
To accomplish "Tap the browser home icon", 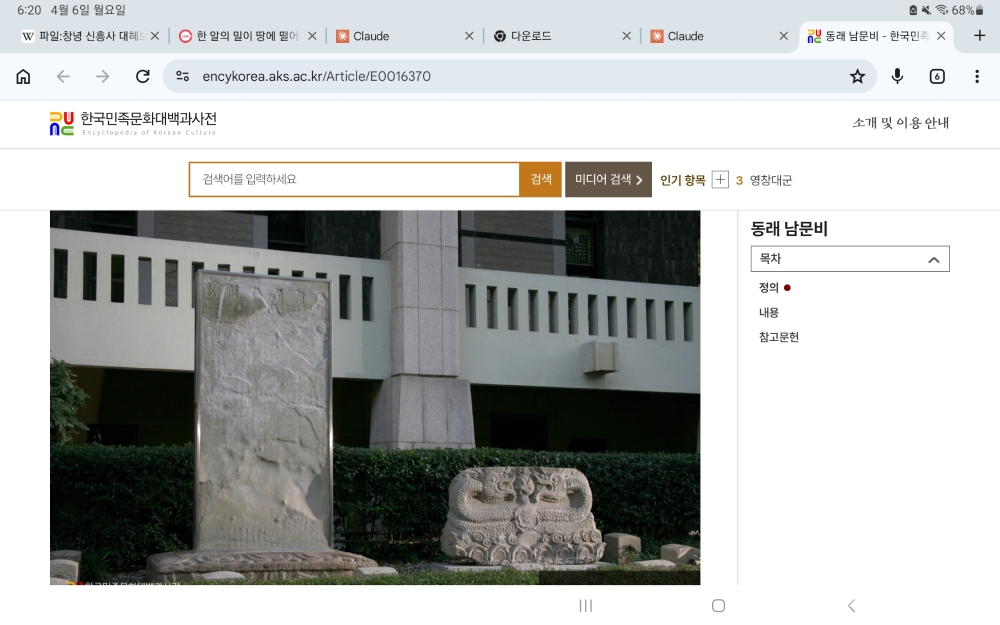I will (23, 77).
